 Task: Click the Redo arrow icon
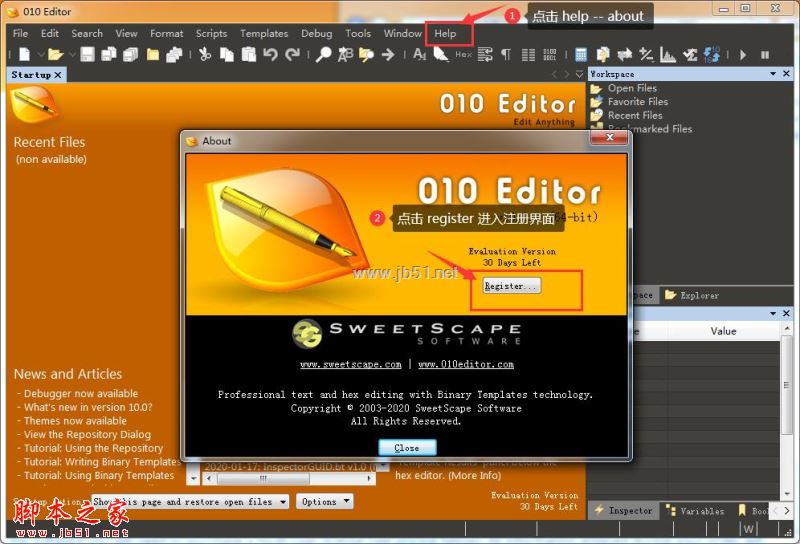(x=292, y=54)
